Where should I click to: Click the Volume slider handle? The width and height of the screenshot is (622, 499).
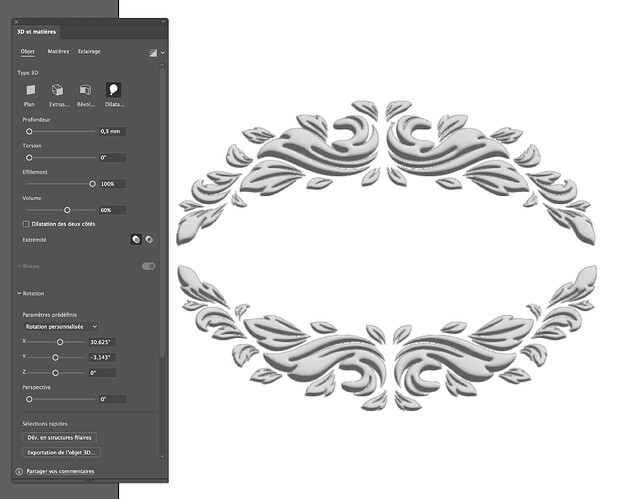click(67, 210)
